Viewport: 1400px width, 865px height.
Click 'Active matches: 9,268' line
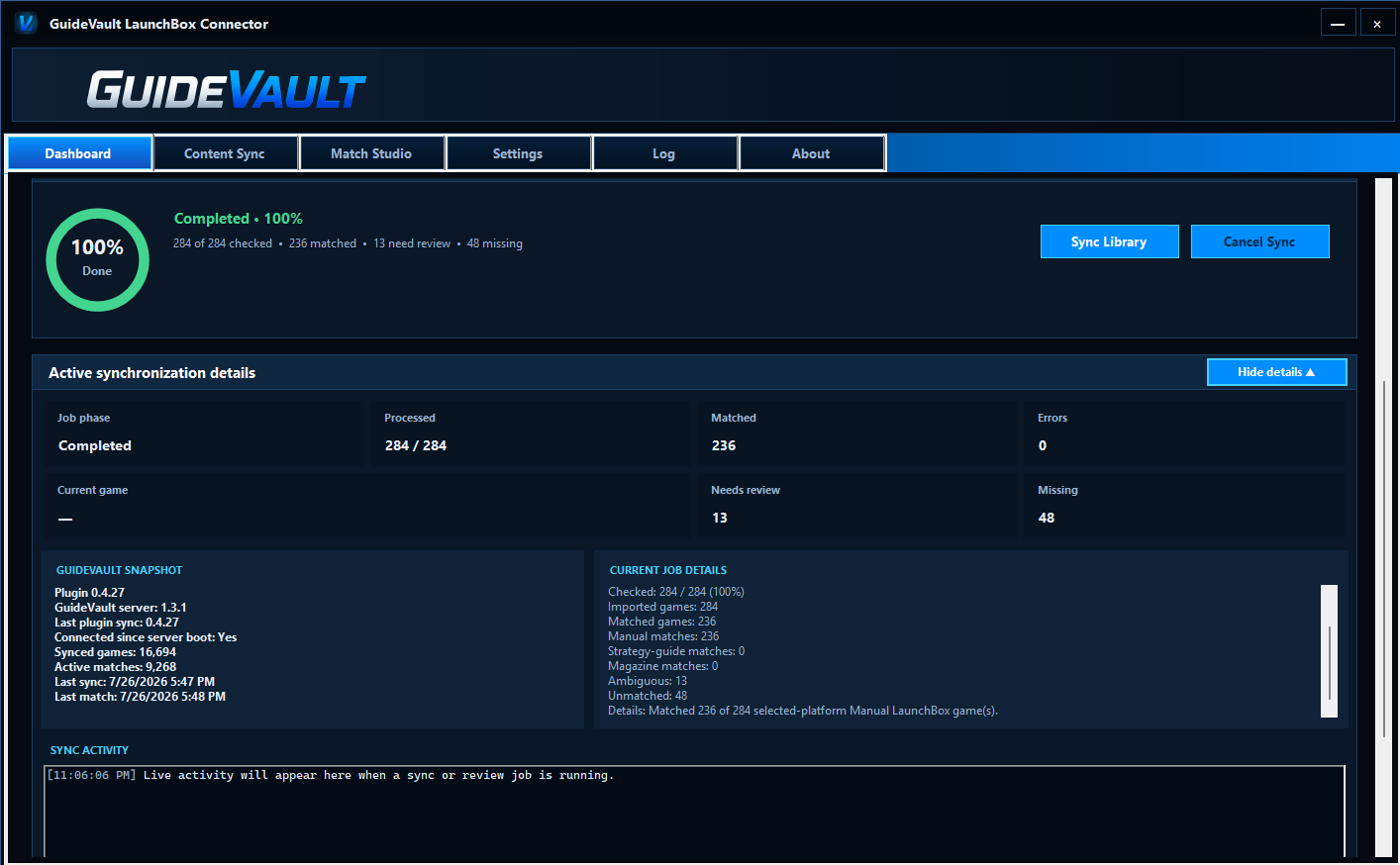(x=116, y=667)
